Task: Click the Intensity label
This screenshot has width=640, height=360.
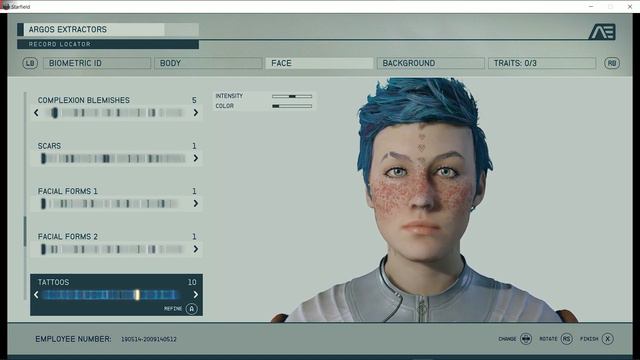Action: coord(229,96)
